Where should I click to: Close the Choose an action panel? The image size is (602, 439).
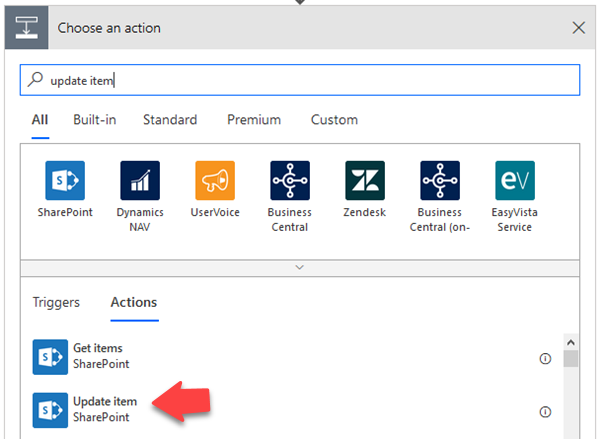(579, 28)
